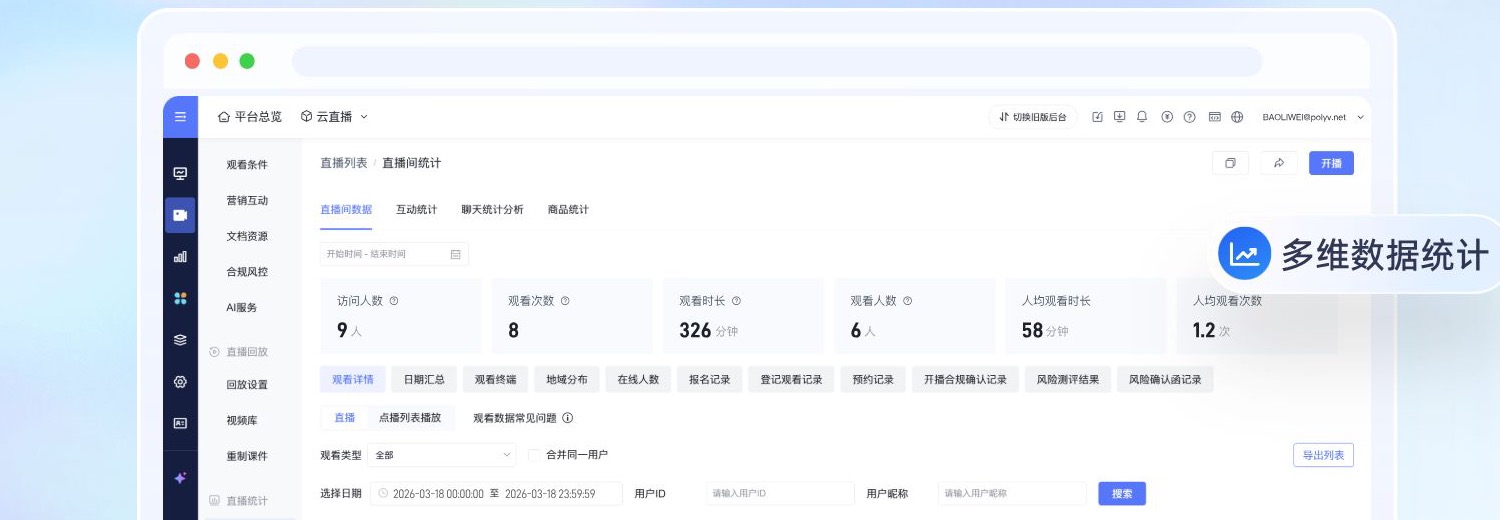Click the code window icon in header
The width and height of the screenshot is (1500, 520).
(1215, 117)
